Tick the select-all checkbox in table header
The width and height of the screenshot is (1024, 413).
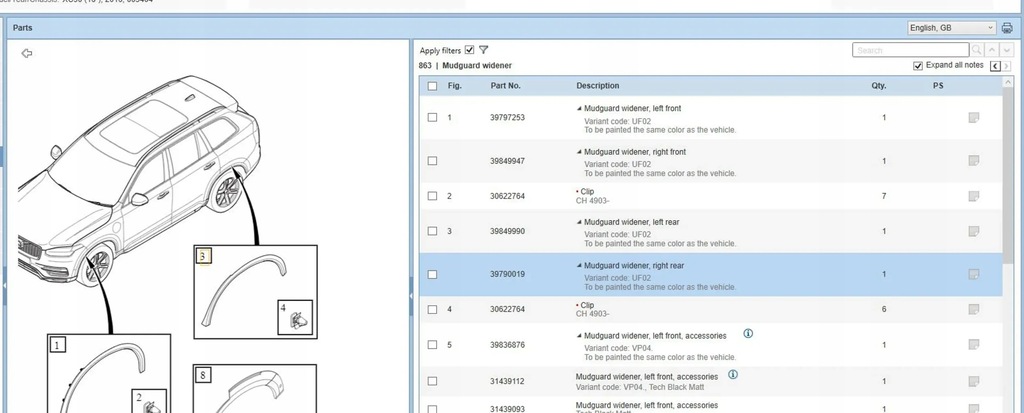click(432, 86)
